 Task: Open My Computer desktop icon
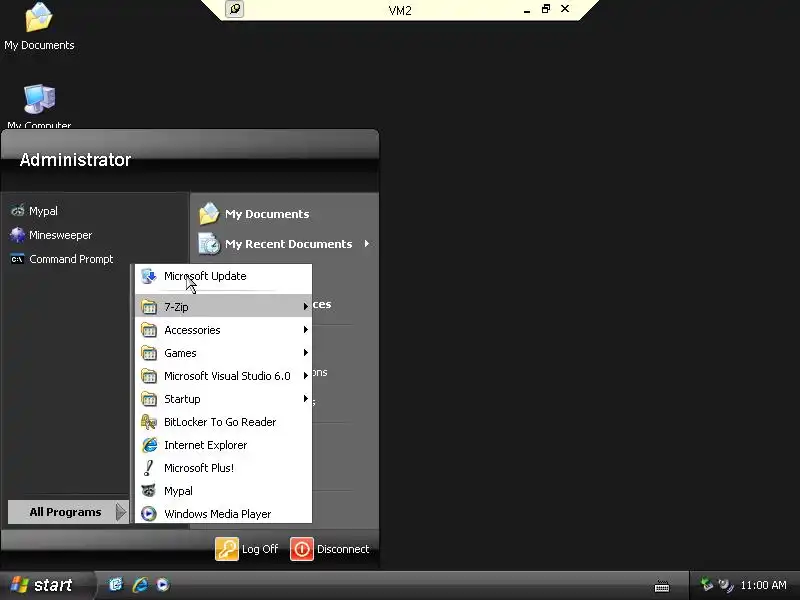[x=39, y=106]
